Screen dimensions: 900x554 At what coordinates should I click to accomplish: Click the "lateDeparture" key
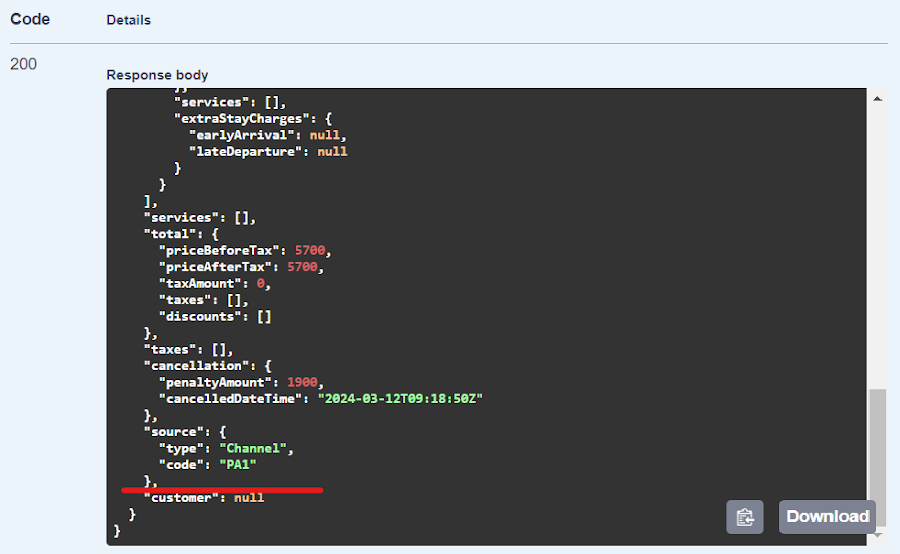[245, 152]
